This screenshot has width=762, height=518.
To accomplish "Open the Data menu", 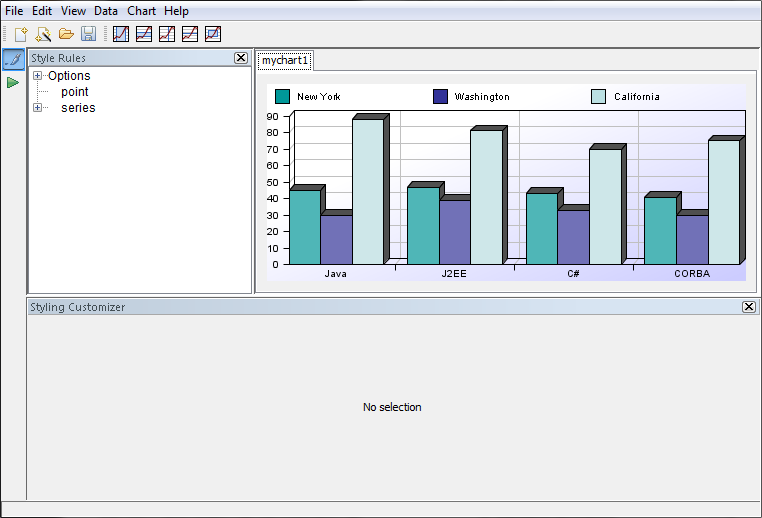I will tap(106, 11).
